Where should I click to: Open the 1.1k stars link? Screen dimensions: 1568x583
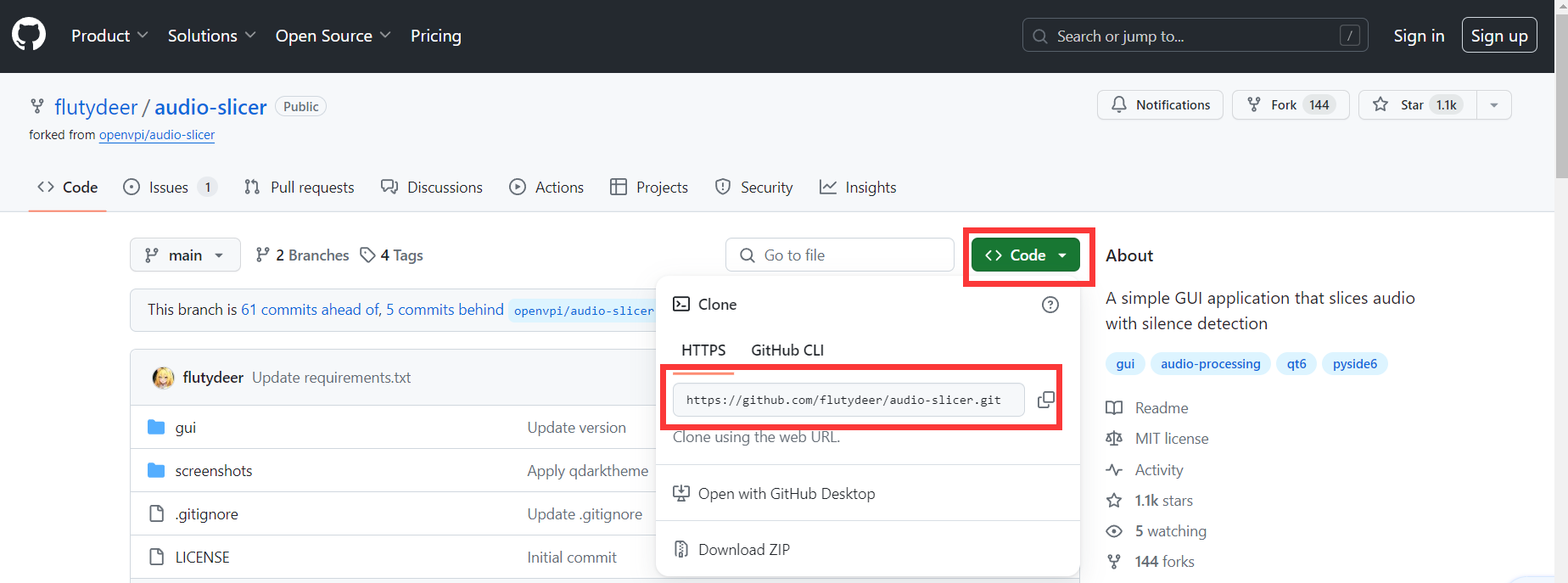click(1150, 501)
